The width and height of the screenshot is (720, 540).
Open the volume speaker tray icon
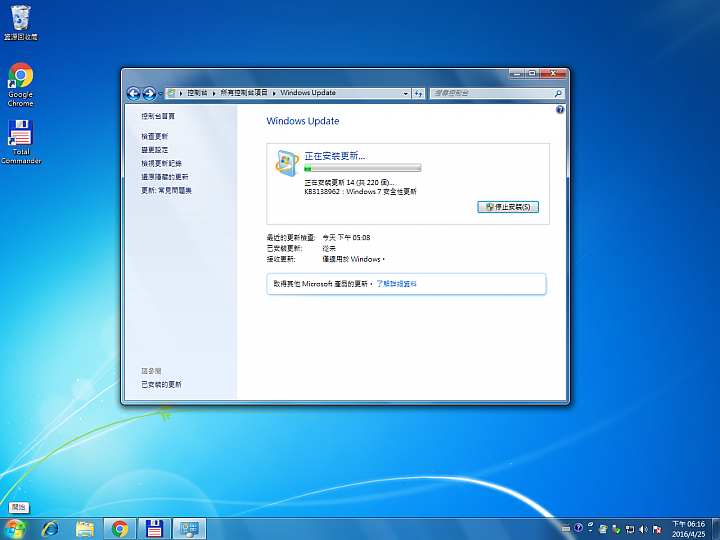point(643,529)
